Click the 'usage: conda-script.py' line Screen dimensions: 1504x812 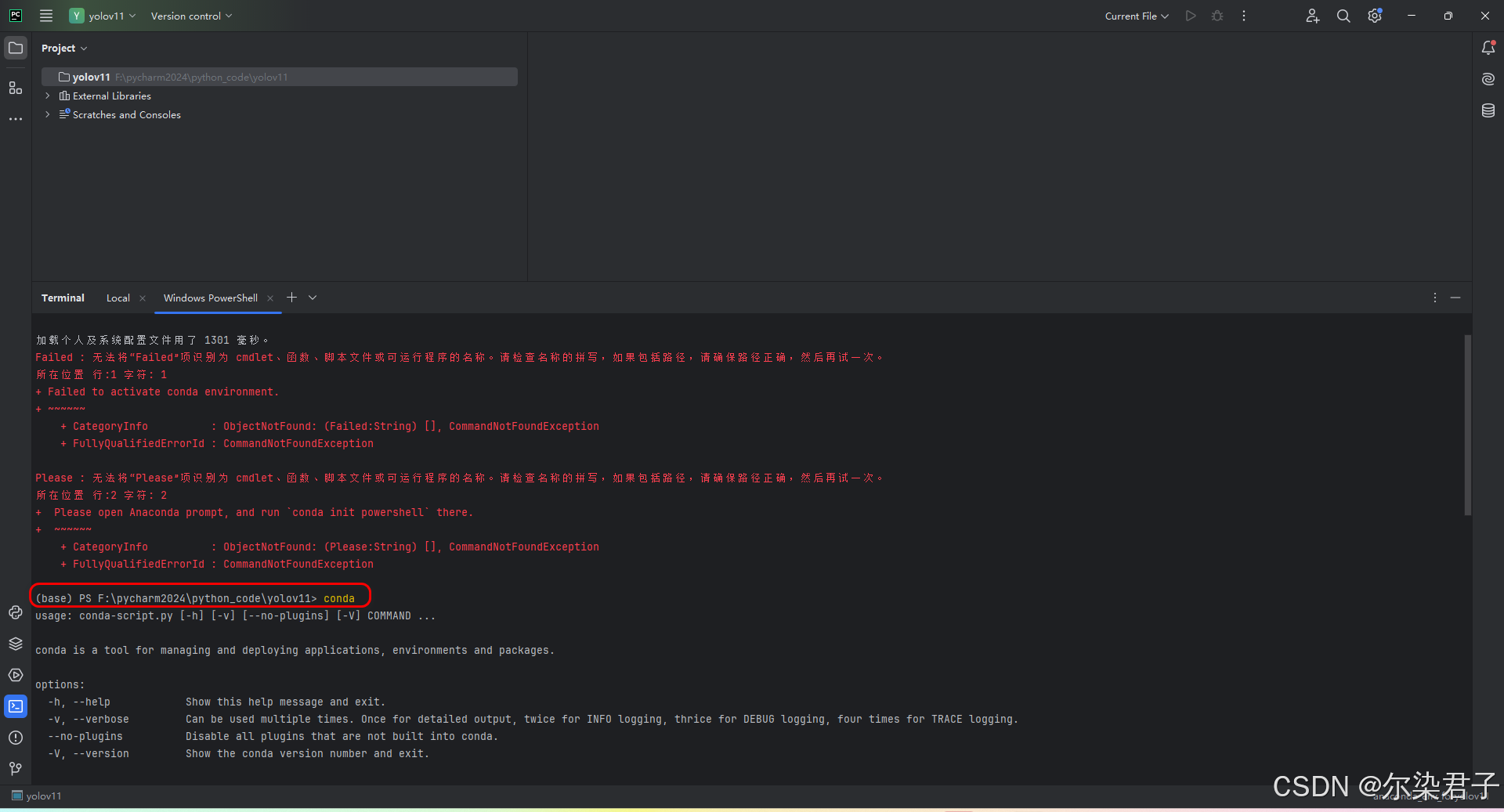click(235, 615)
